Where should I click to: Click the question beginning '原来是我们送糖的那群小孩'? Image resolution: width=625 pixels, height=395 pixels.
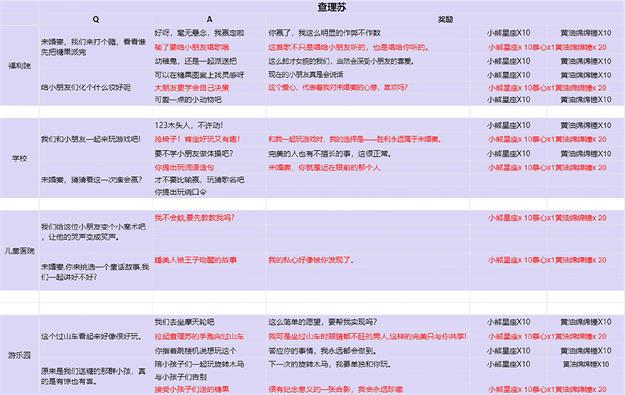[93, 376]
